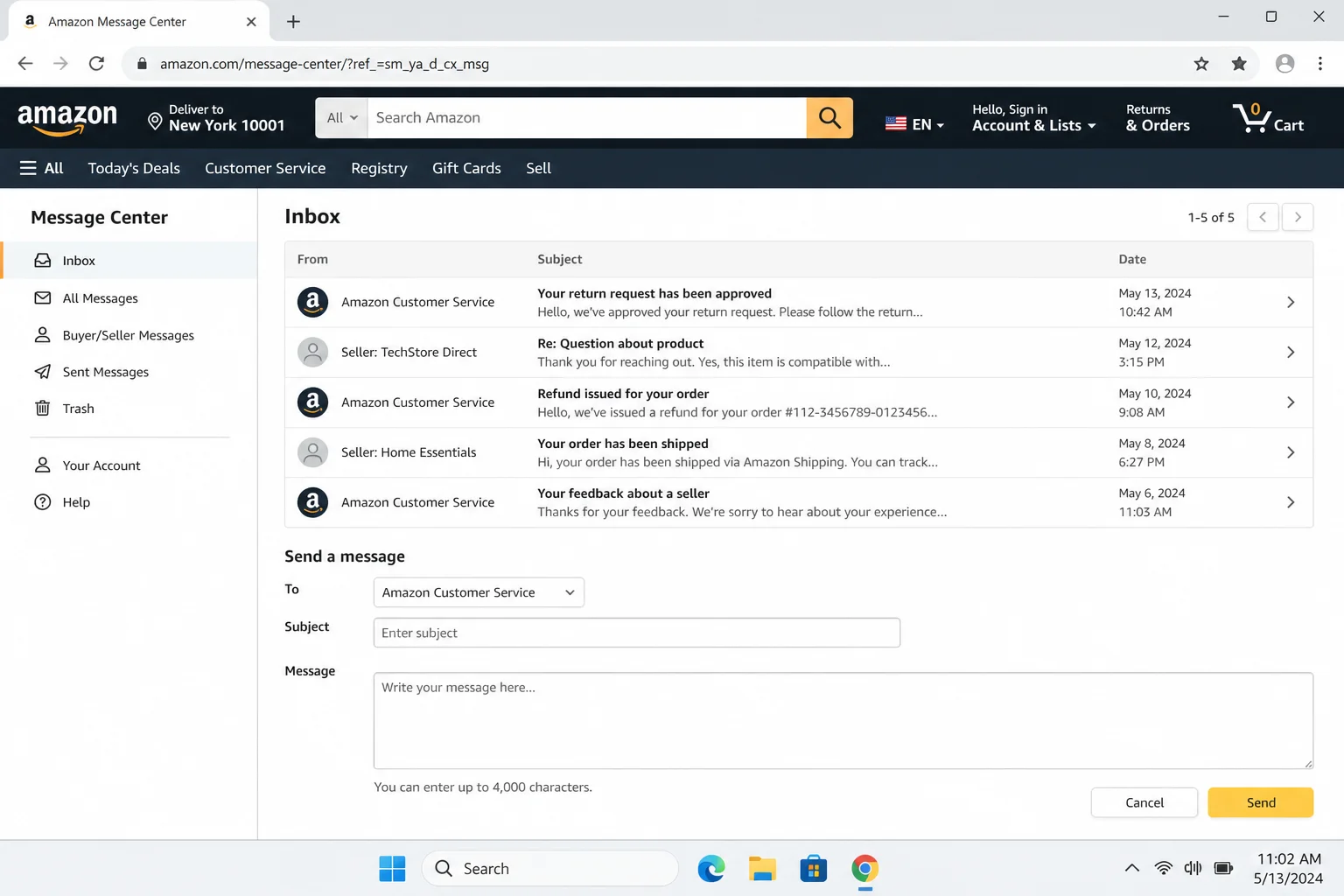
Task: Open 'Your order has been shipped' subject
Action: 623,444
